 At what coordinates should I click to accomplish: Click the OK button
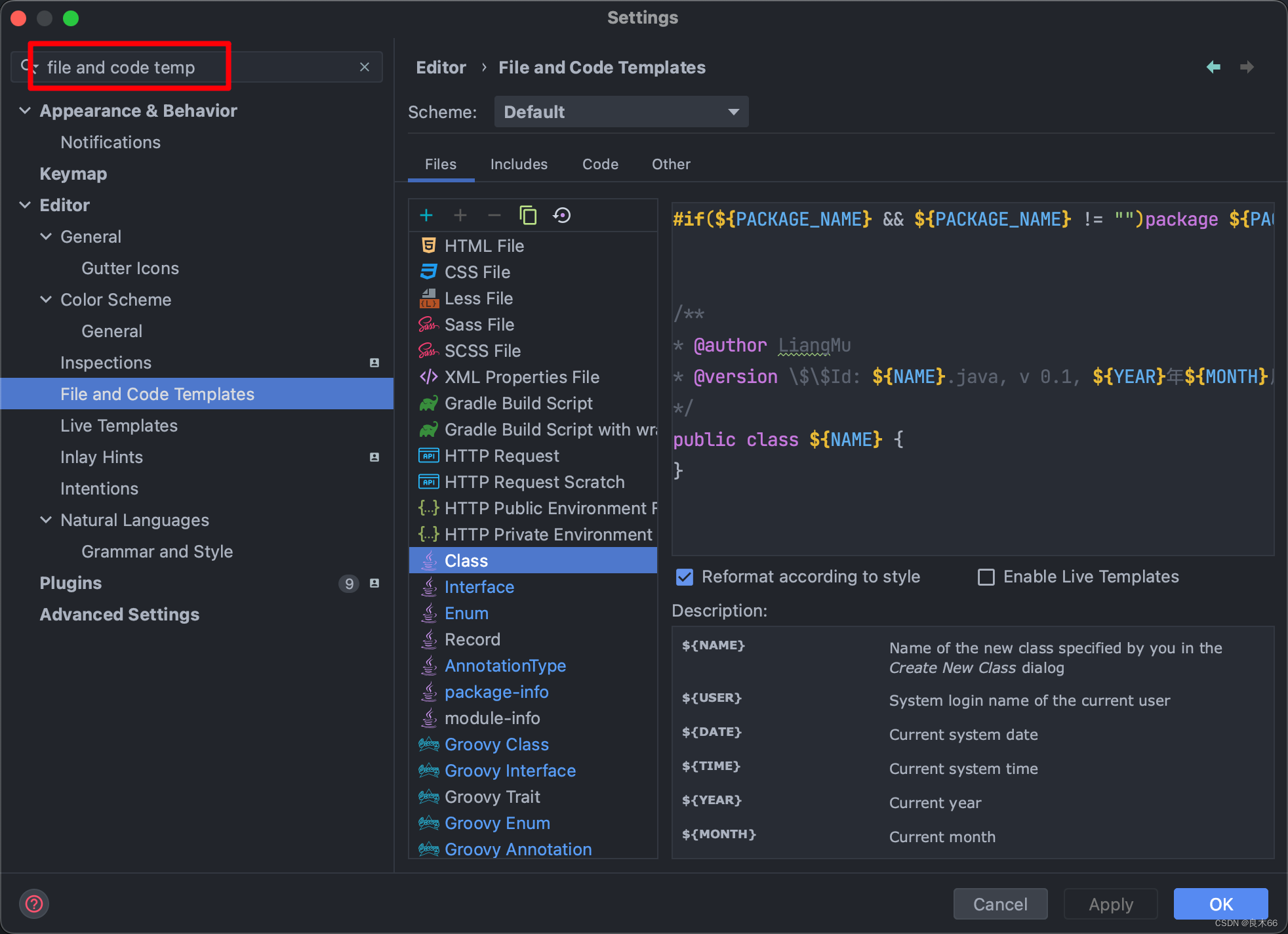coord(1220,904)
